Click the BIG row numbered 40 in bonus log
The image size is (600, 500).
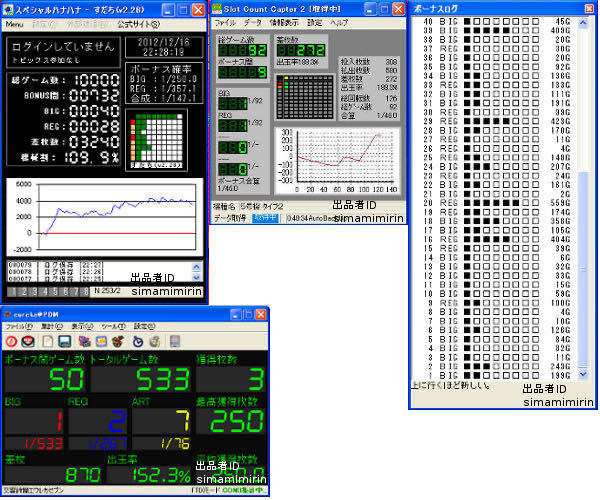(497, 21)
